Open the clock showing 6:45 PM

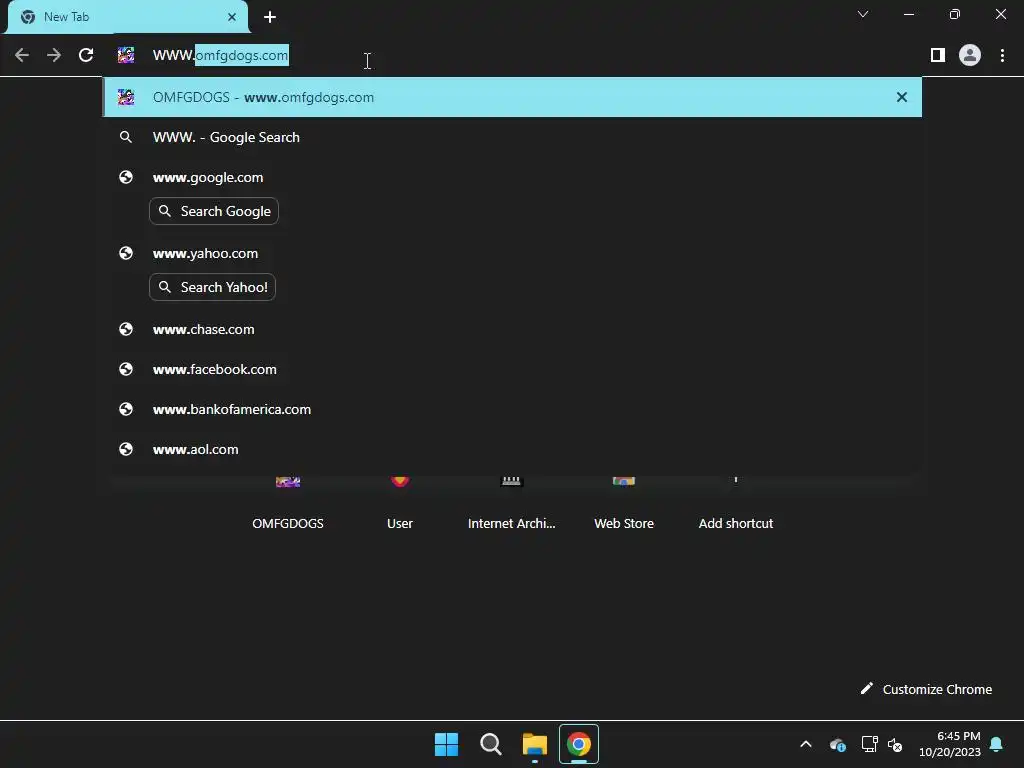point(950,744)
